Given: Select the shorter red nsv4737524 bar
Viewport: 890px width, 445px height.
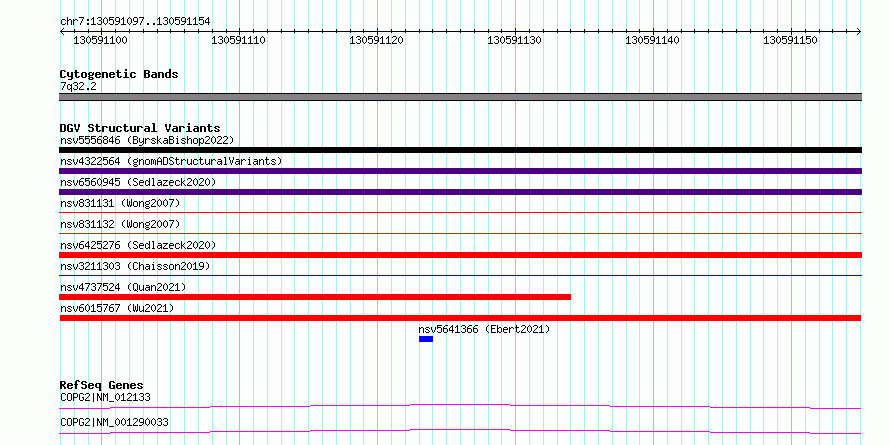Looking at the screenshot, I should point(315,297).
